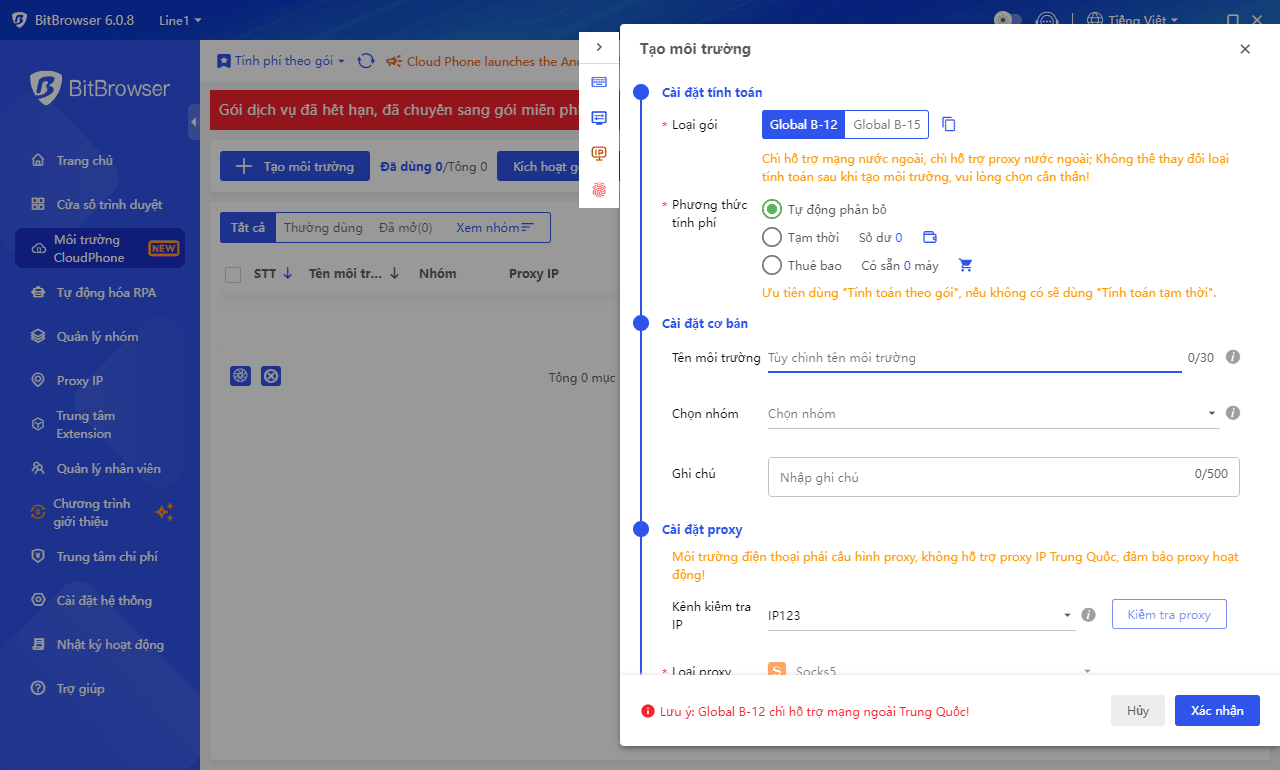Click the shopping cart icon next to Thuê bao
The width and height of the screenshot is (1280, 770).
coord(965,266)
